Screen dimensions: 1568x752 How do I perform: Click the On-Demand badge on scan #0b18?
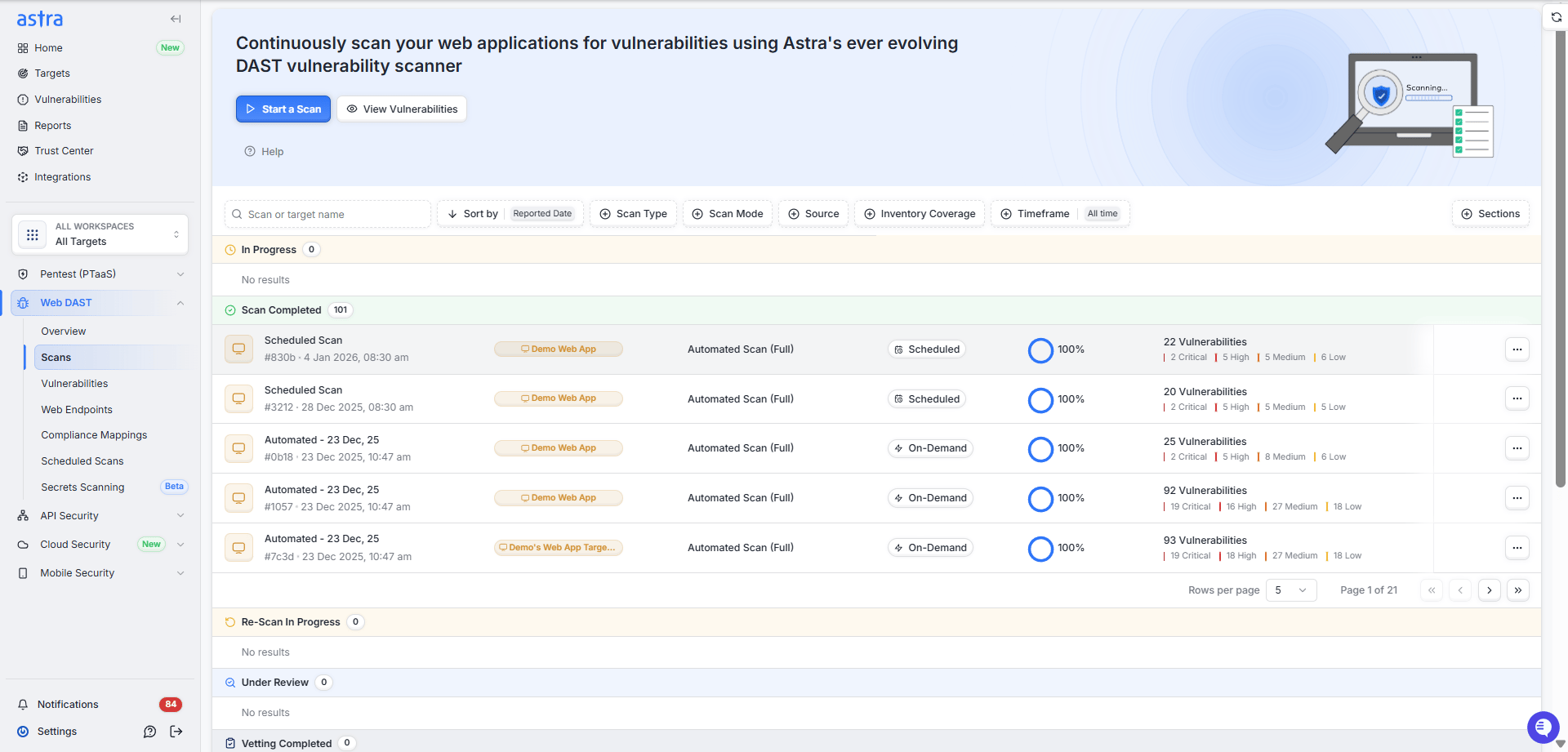click(930, 448)
